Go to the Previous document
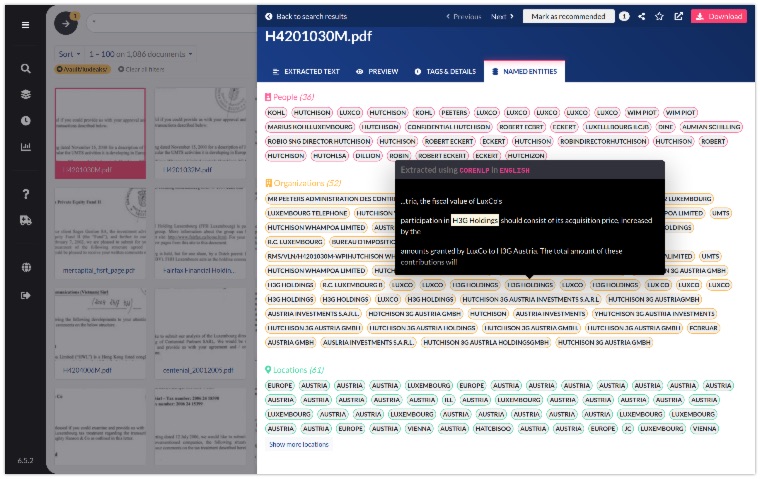 coord(463,16)
